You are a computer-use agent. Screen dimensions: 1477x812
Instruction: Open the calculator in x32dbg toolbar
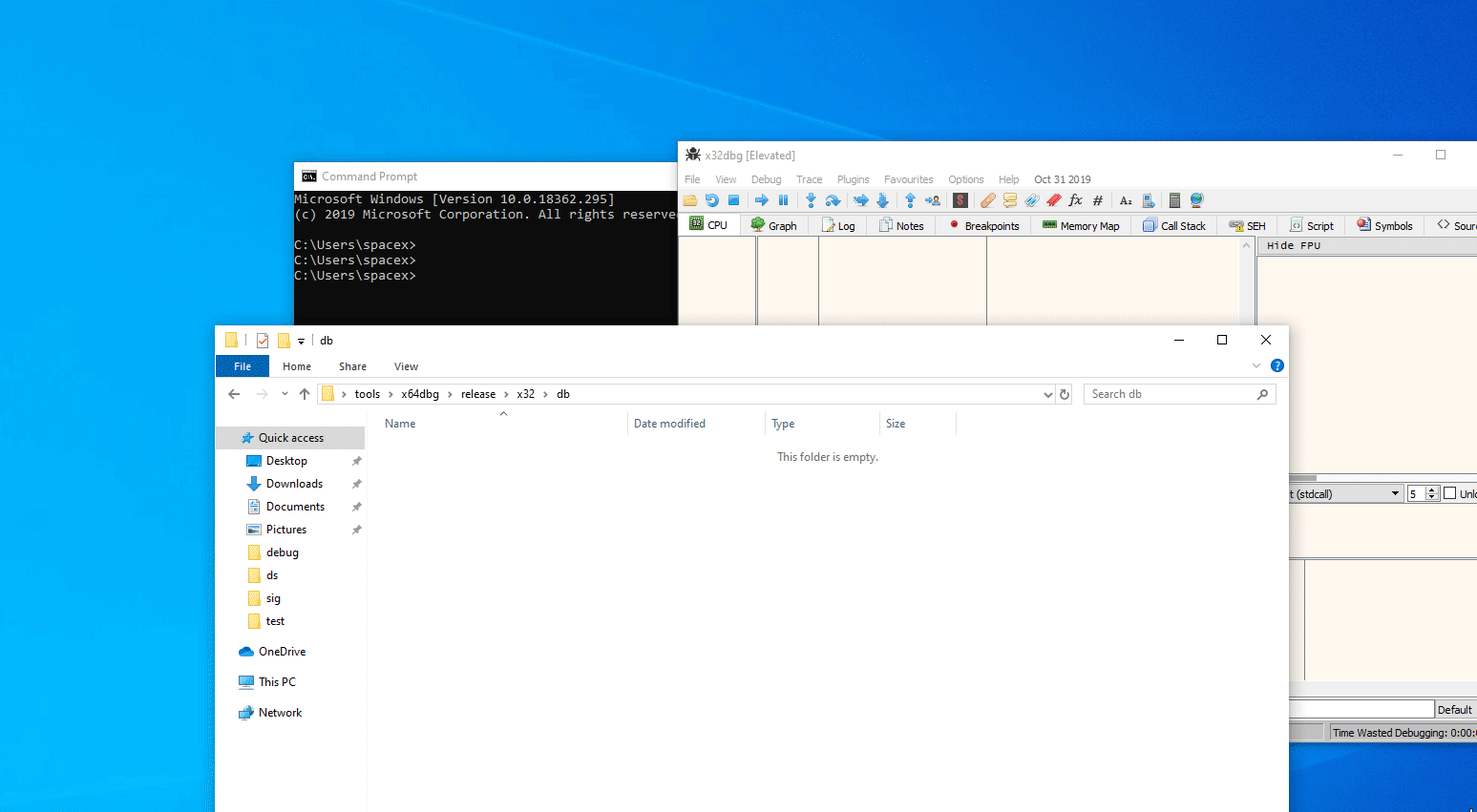(x=1174, y=200)
